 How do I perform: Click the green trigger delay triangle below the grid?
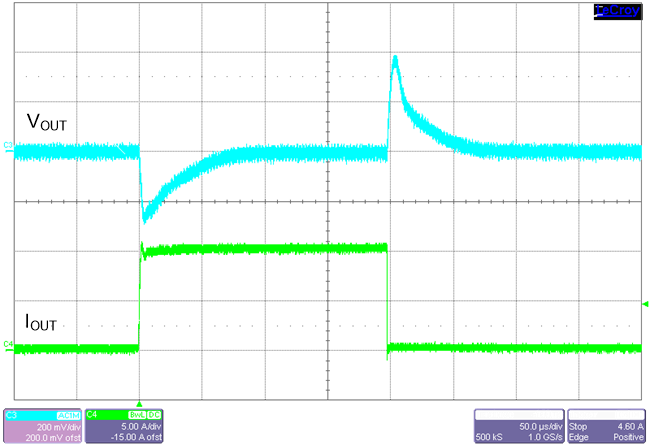point(139,404)
